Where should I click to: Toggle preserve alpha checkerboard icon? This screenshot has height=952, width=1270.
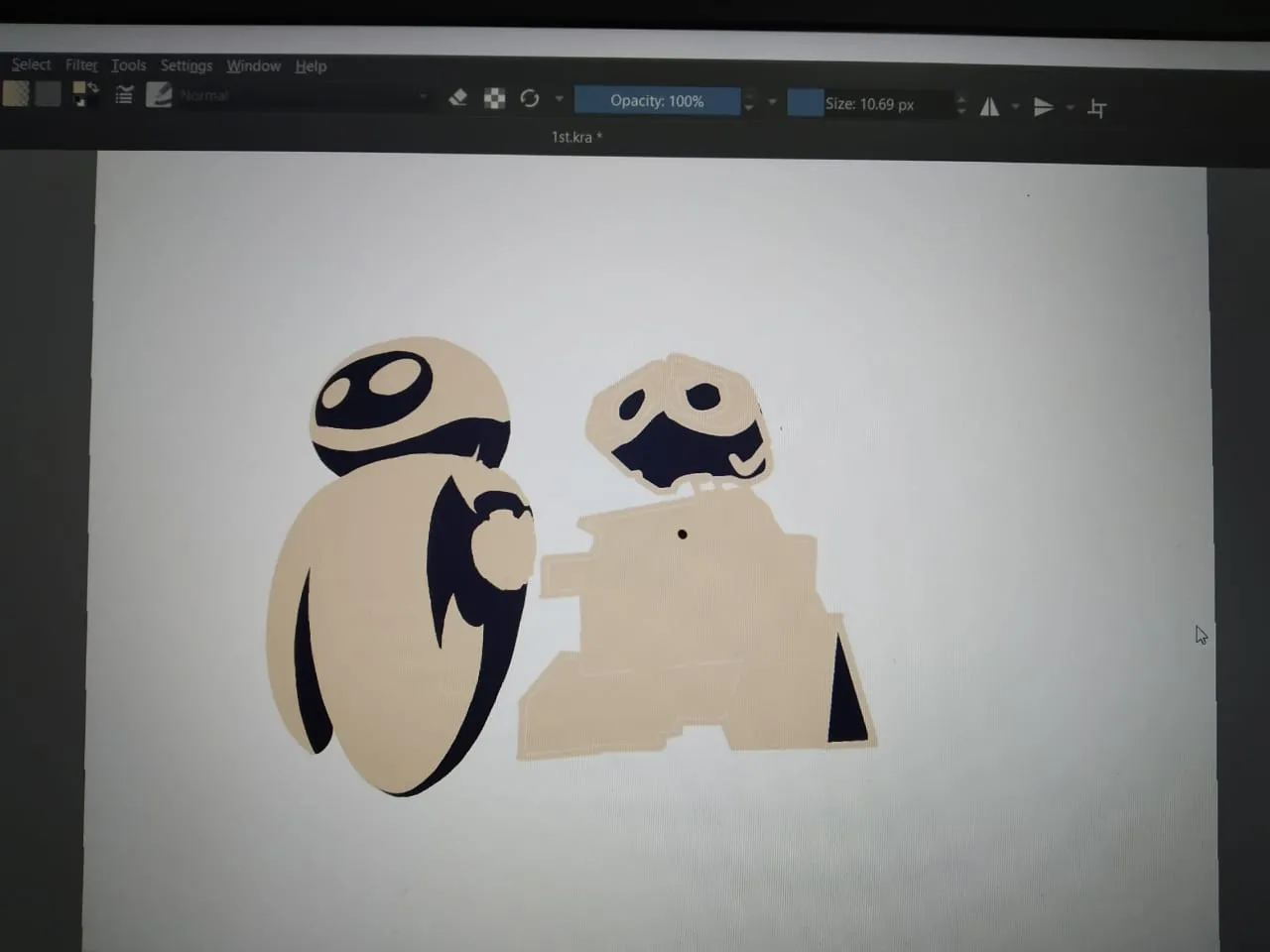(x=494, y=98)
